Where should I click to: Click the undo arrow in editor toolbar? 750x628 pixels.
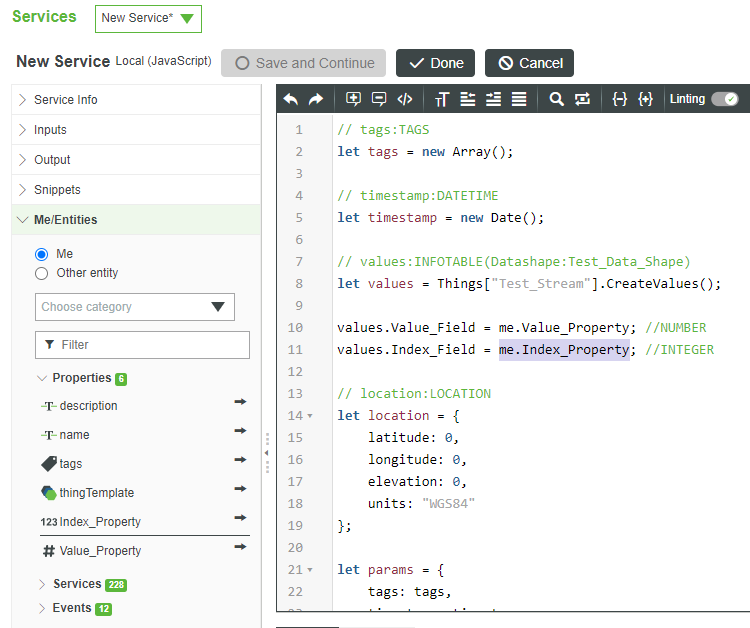pyautogui.click(x=291, y=99)
